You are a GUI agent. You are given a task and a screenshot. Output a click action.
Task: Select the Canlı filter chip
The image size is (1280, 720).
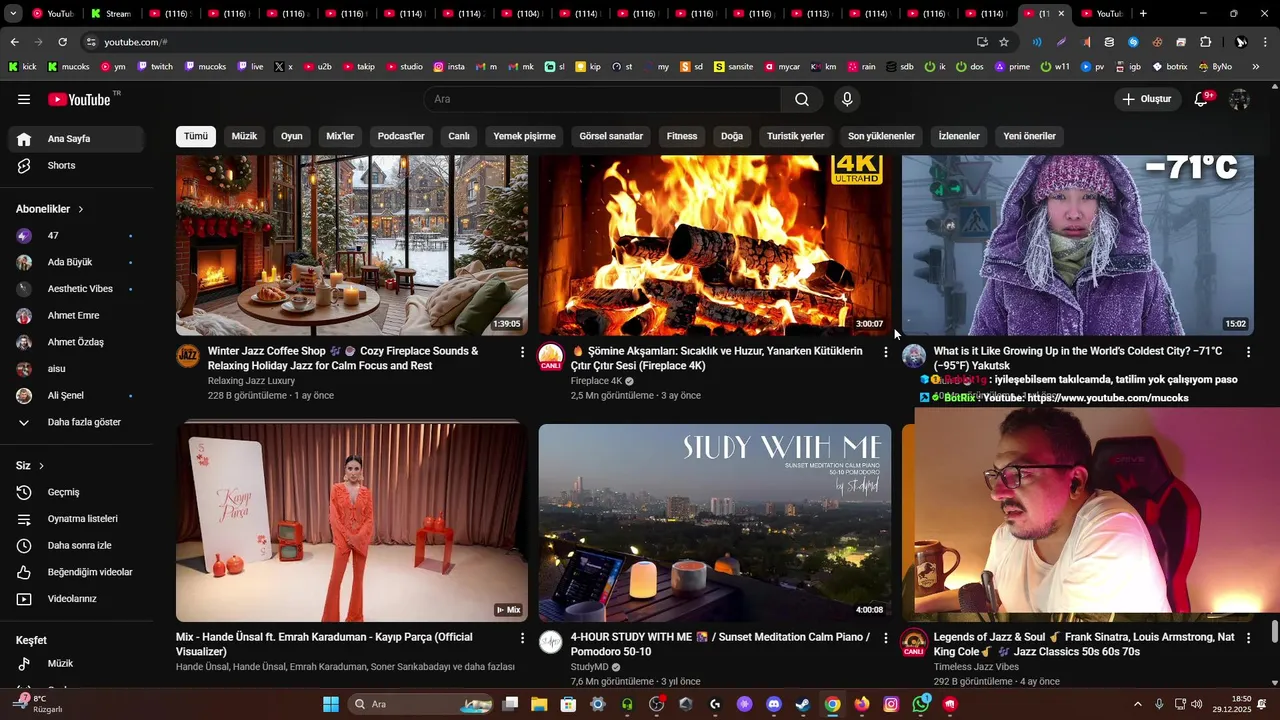pos(459,136)
